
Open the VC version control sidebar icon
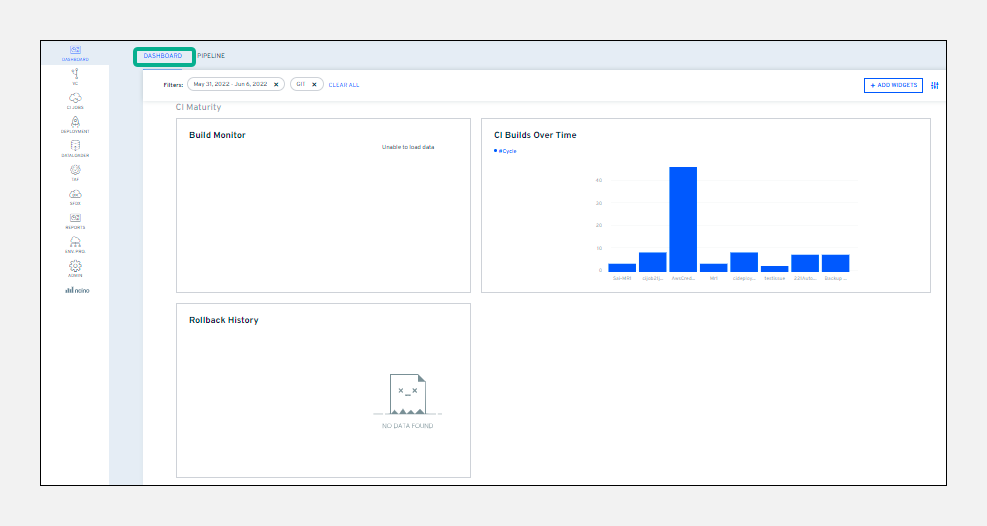(75, 74)
